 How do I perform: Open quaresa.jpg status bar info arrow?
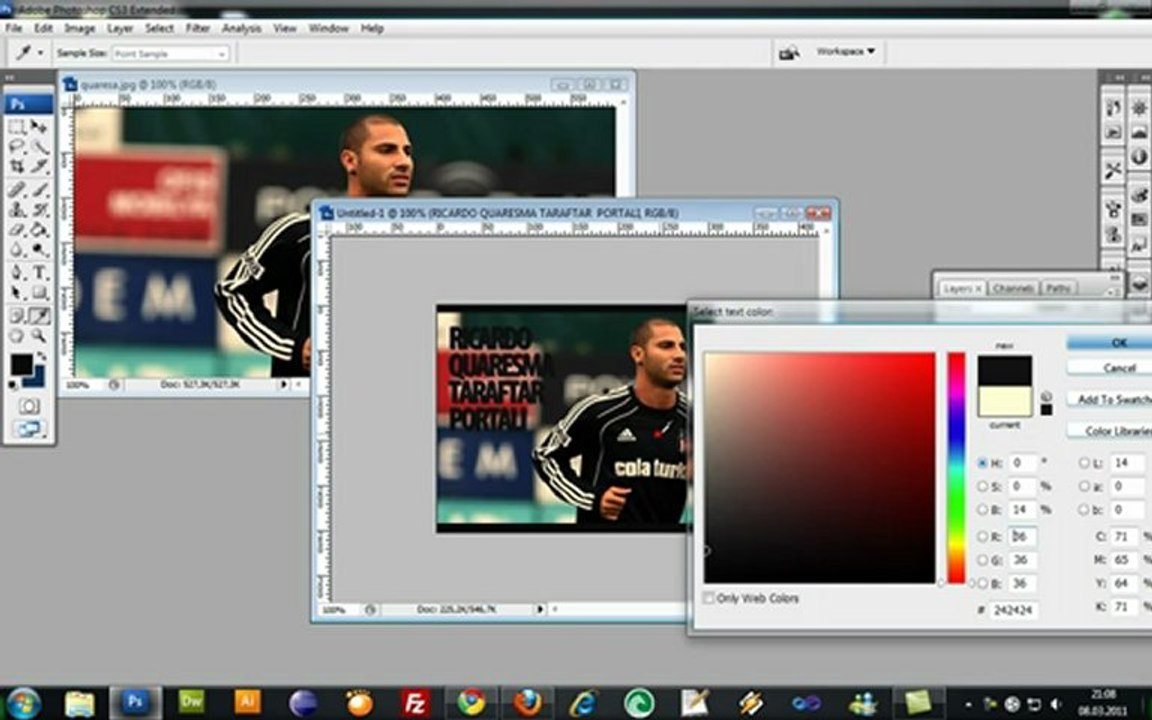tap(283, 384)
